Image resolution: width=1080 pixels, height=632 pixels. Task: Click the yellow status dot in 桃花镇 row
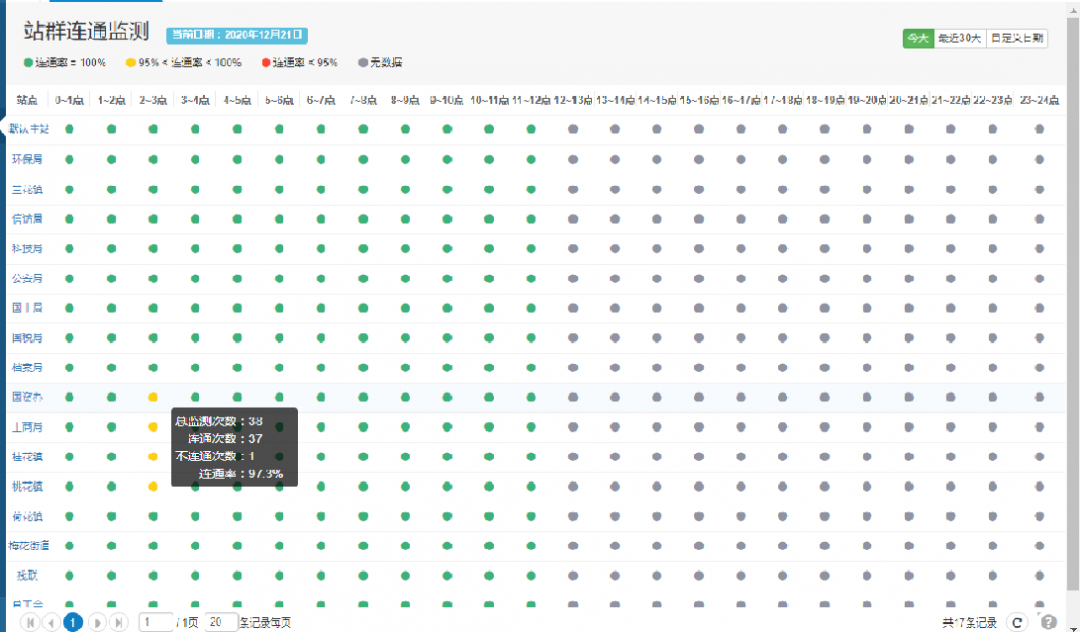pyautogui.click(x=153, y=486)
